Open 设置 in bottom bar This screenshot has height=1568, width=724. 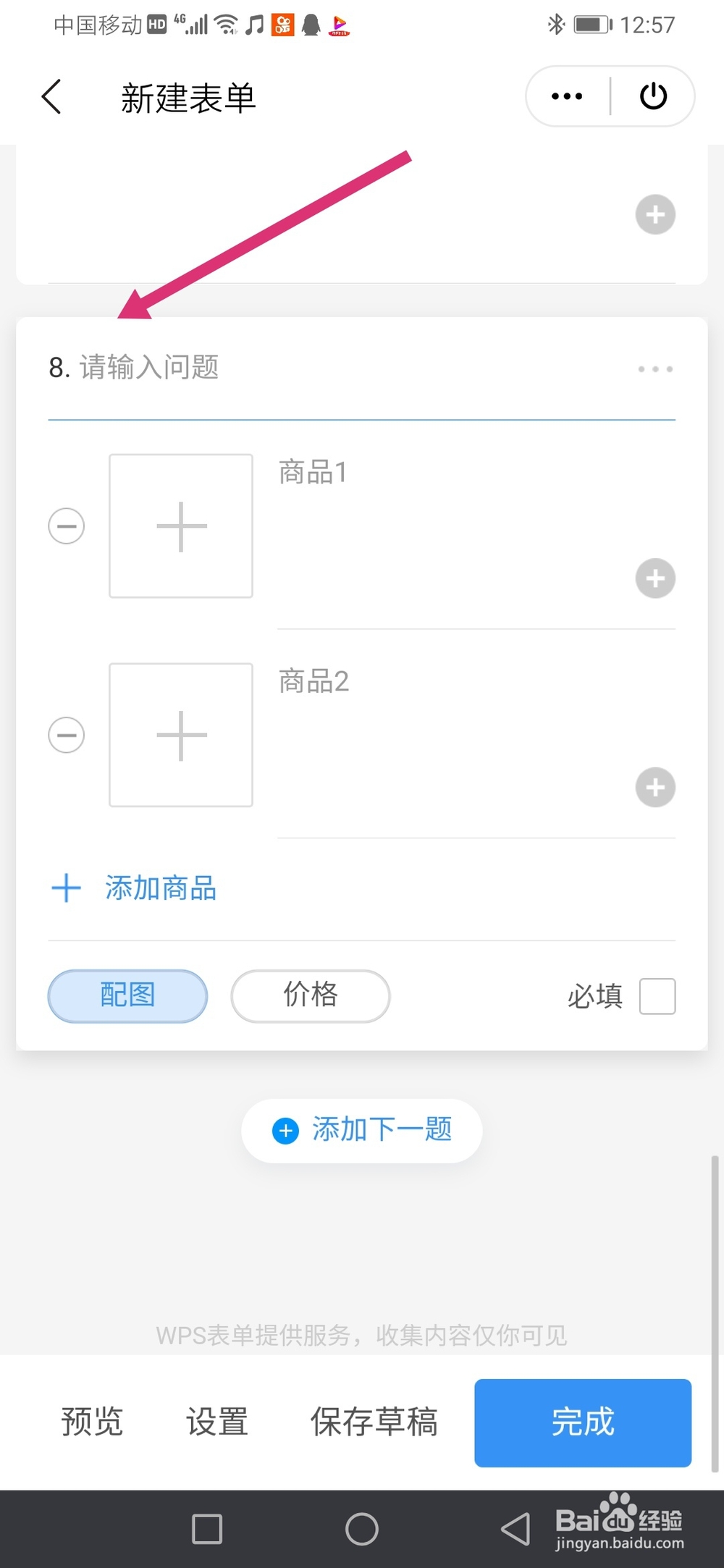click(x=217, y=1422)
